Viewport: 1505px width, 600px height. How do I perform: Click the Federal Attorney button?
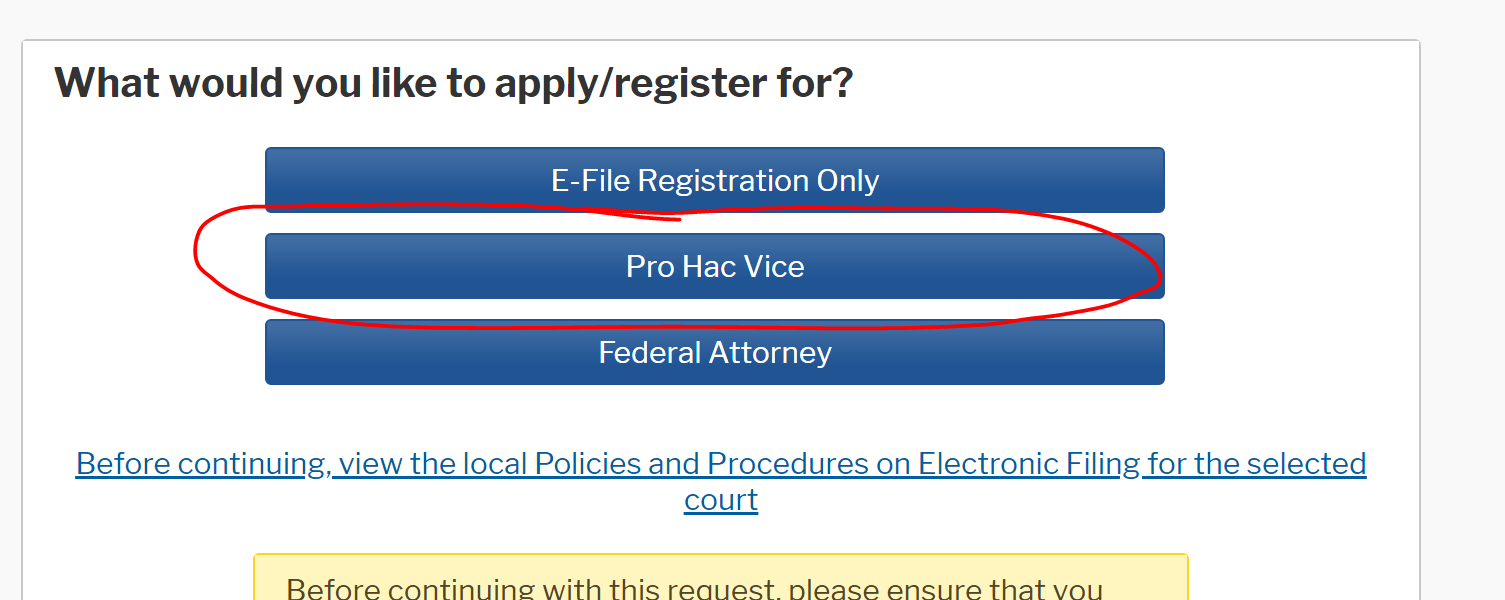click(x=715, y=352)
